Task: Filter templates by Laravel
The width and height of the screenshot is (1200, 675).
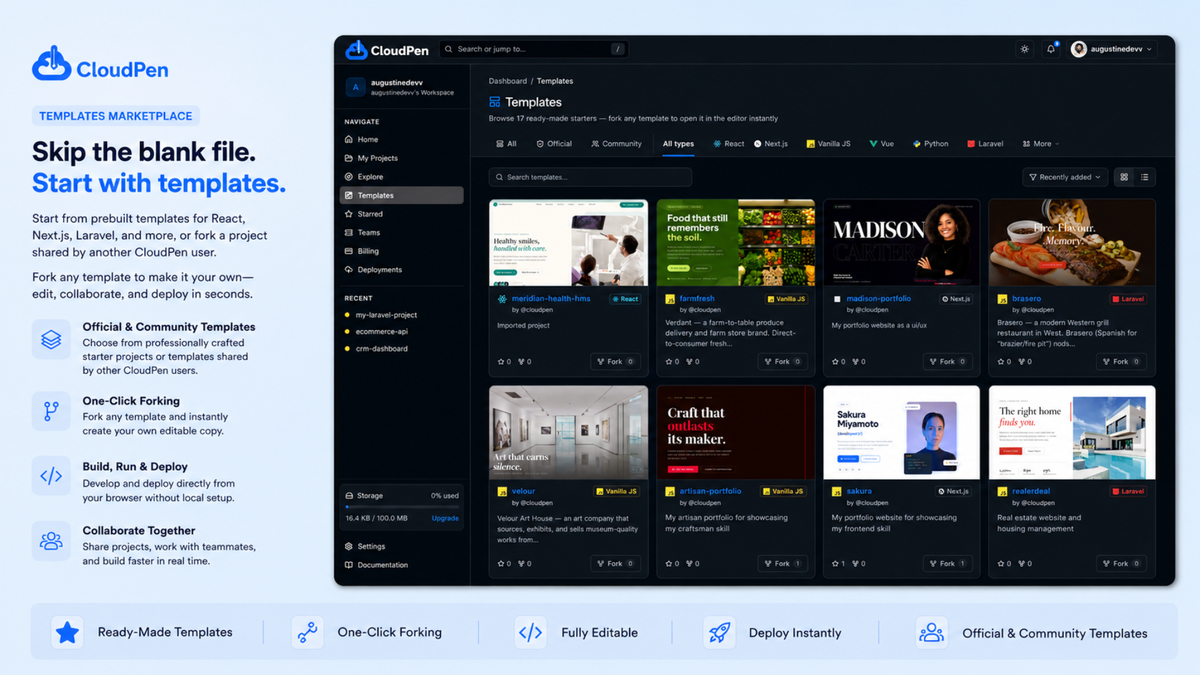Action: pyautogui.click(x=985, y=144)
